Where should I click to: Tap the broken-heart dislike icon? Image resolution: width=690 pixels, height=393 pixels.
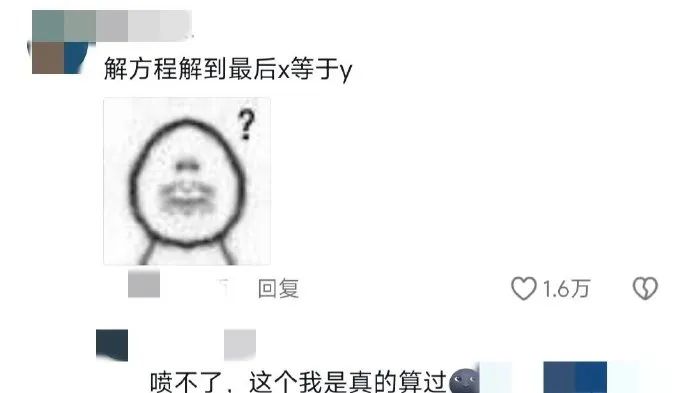tap(645, 289)
